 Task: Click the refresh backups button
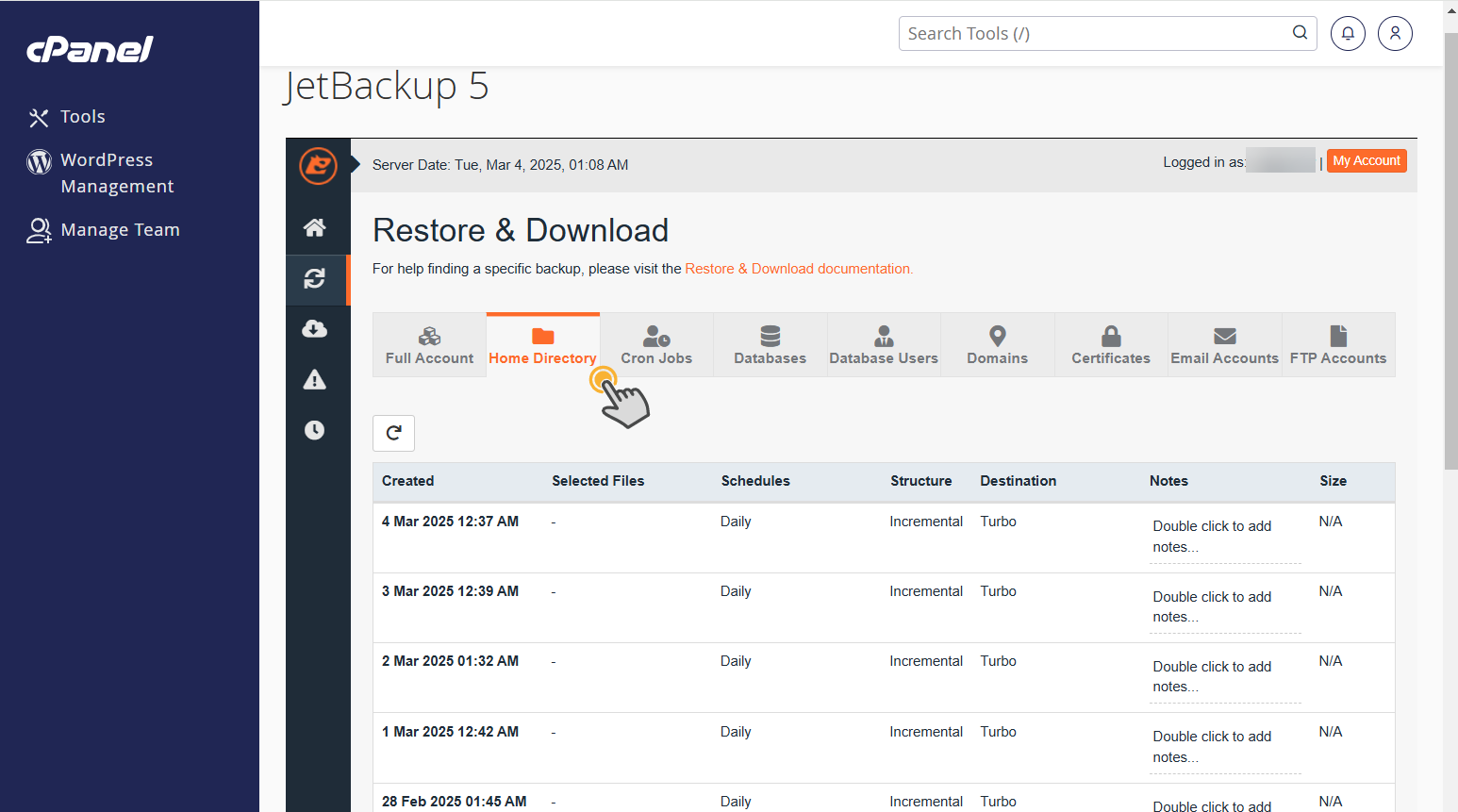[x=394, y=433]
